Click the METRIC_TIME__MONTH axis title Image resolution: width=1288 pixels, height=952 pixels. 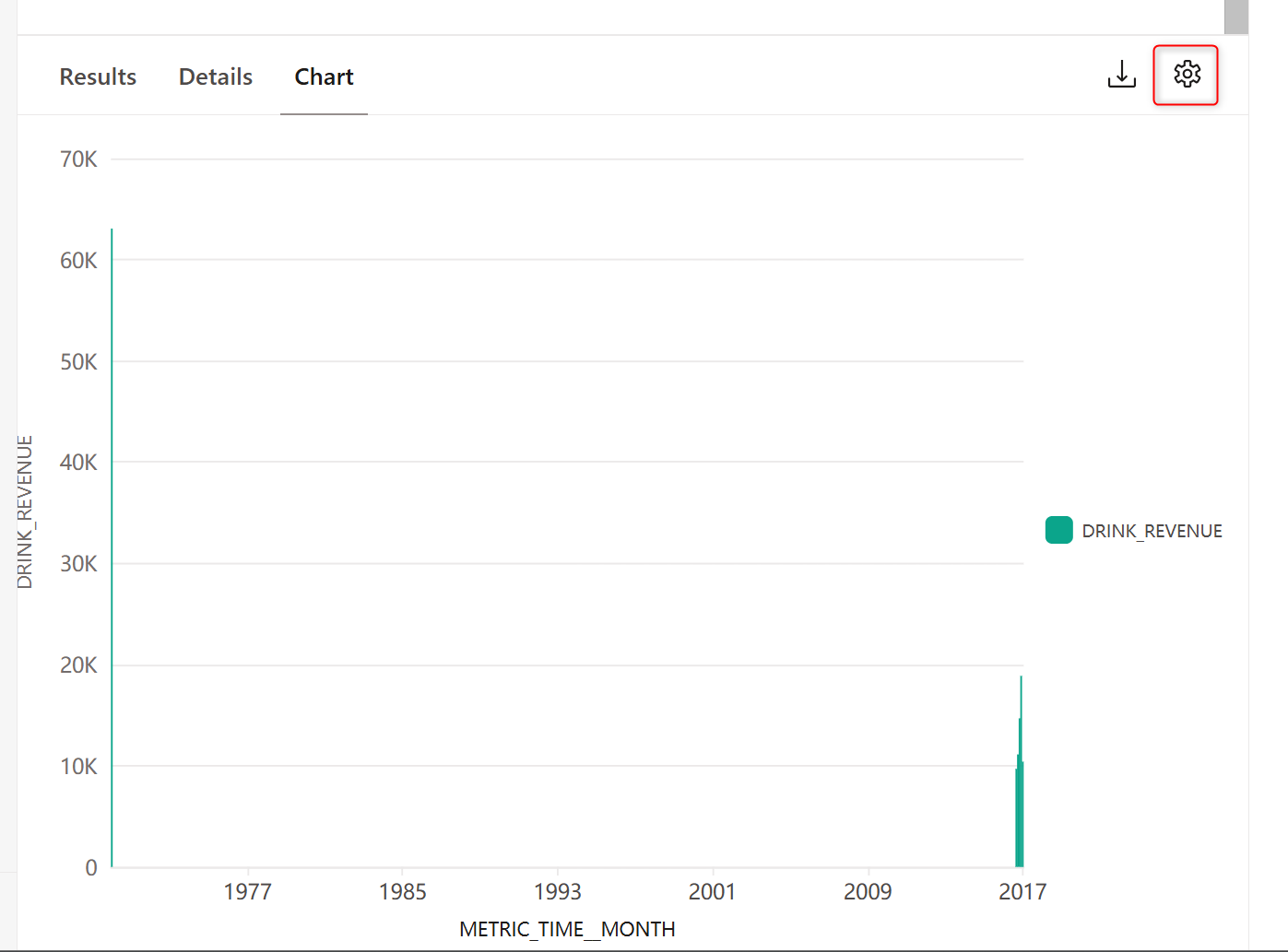pos(567,929)
